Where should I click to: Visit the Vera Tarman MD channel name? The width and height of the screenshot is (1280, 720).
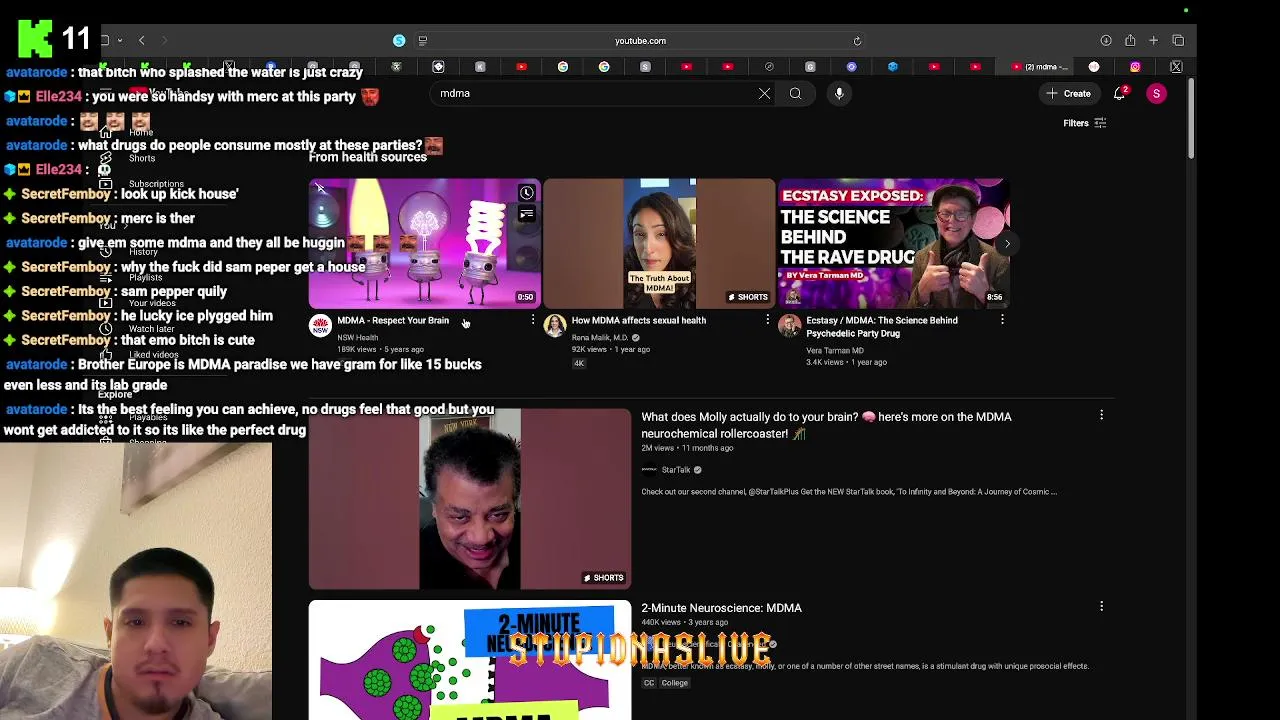coord(835,351)
